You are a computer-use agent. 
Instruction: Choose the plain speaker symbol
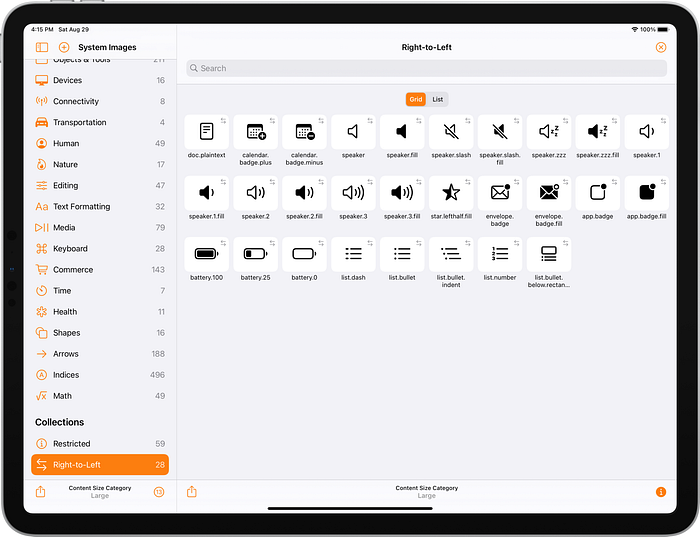point(353,132)
